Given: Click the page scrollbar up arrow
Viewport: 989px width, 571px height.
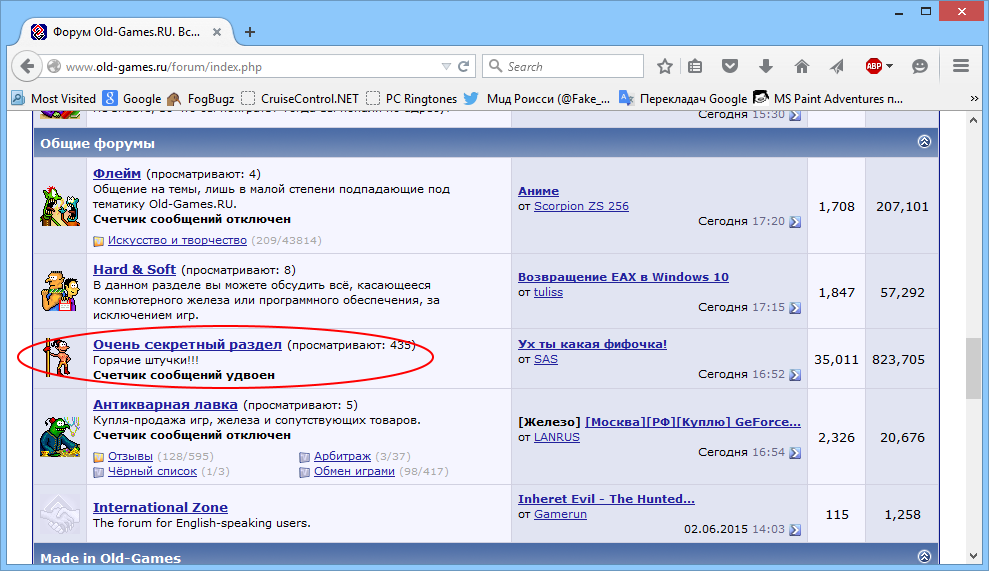Looking at the screenshot, I should pos(973,120).
